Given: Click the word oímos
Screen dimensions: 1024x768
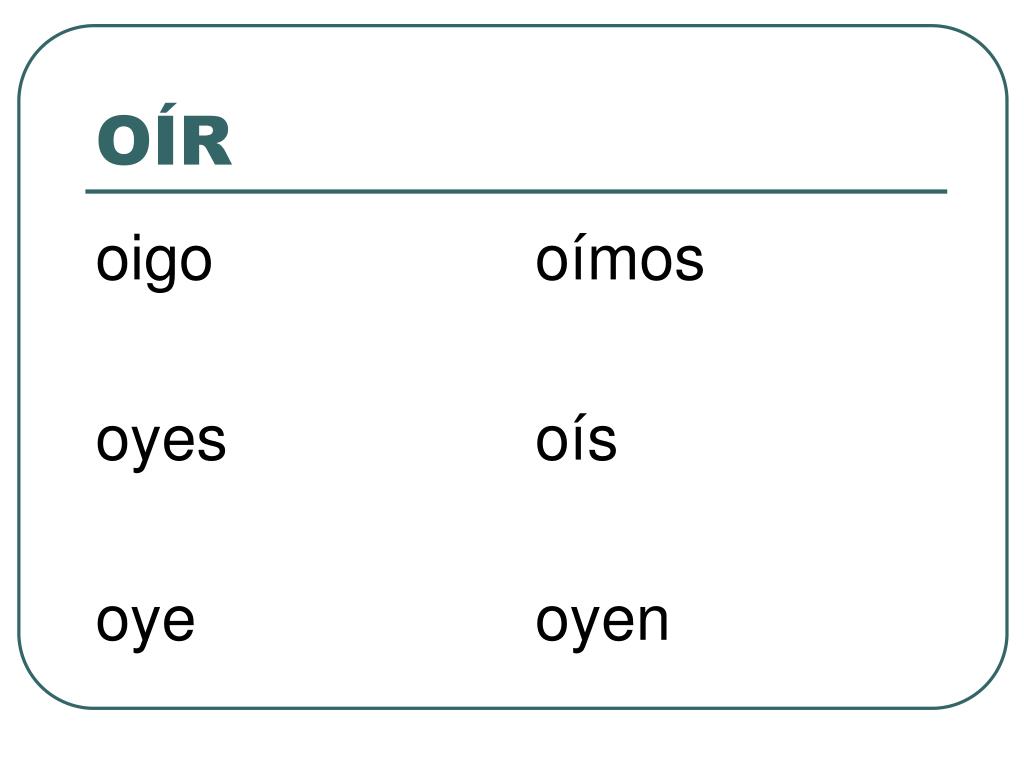Looking at the screenshot, I should (x=619, y=261).
